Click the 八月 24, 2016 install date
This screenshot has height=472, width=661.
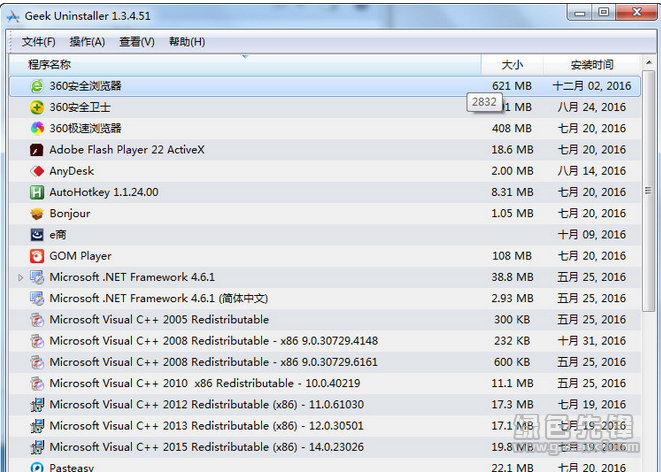592,107
